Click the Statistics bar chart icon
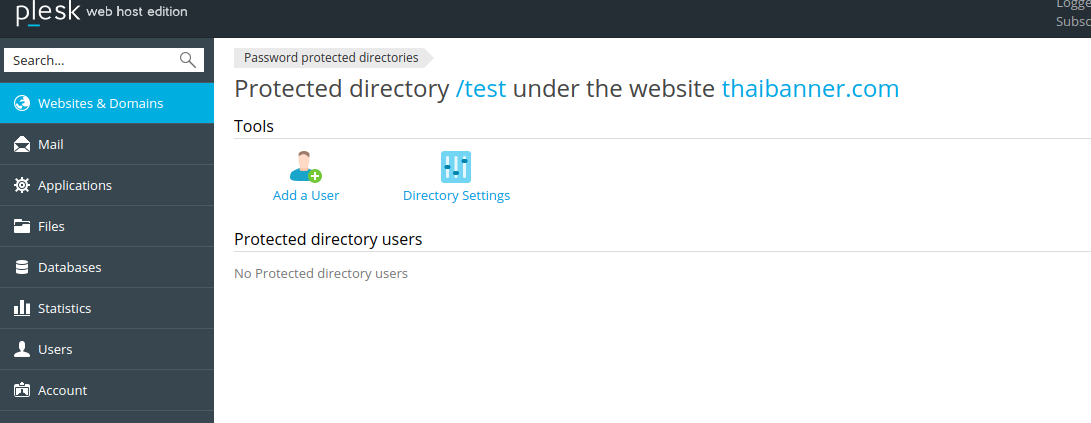This screenshot has width=1091, height=423. [x=21, y=308]
